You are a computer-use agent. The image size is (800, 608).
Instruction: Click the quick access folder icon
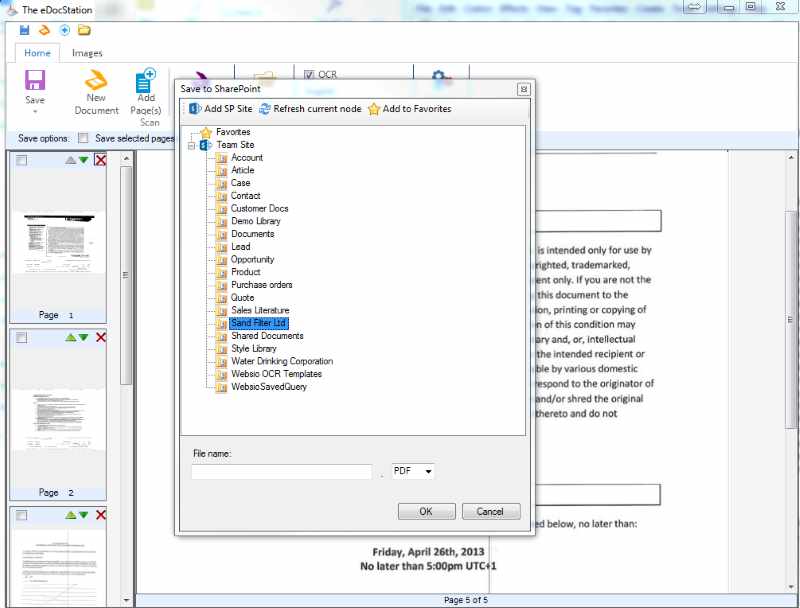(84, 31)
